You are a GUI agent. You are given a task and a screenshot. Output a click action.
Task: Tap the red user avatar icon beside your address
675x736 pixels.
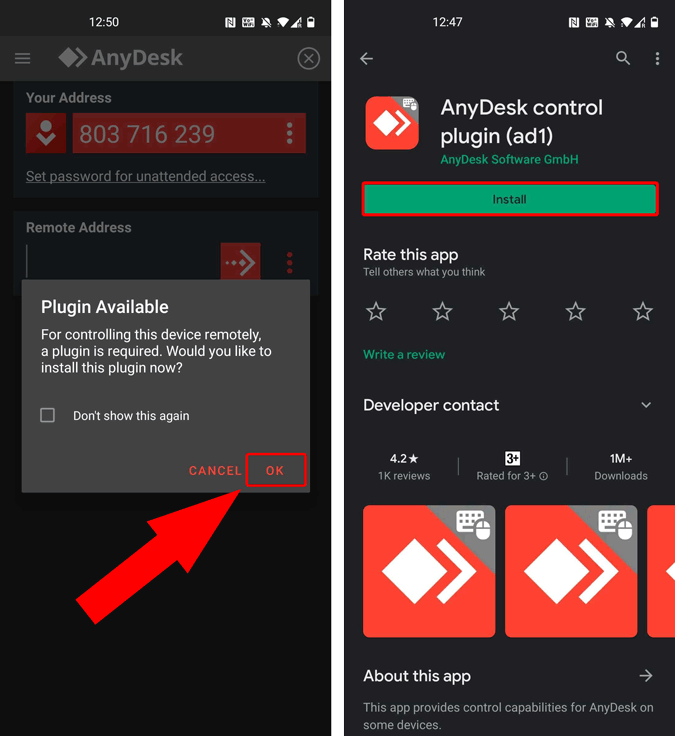(46, 133)
